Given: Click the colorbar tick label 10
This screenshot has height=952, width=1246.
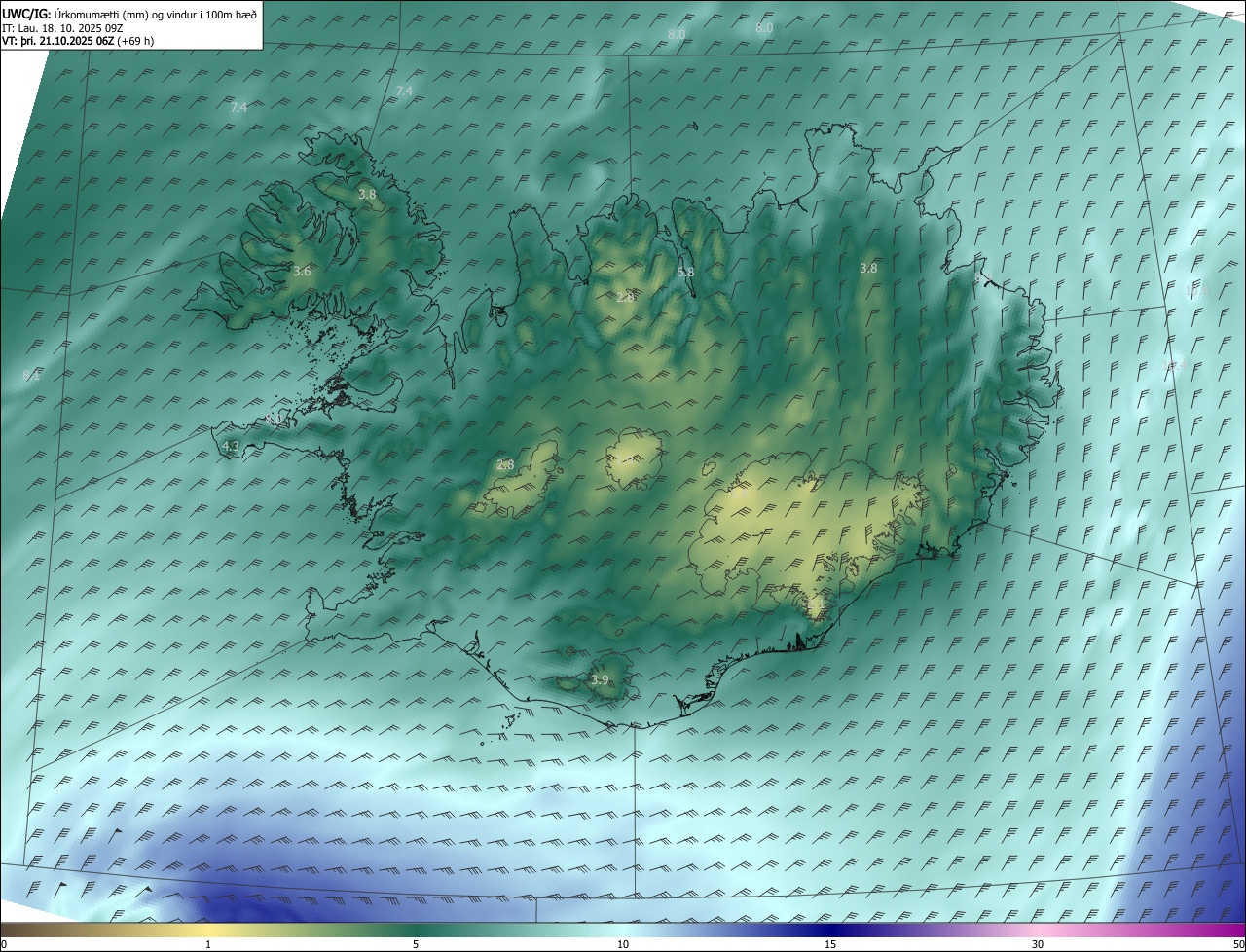Looking at the screenshot, I should pos(623,944).
